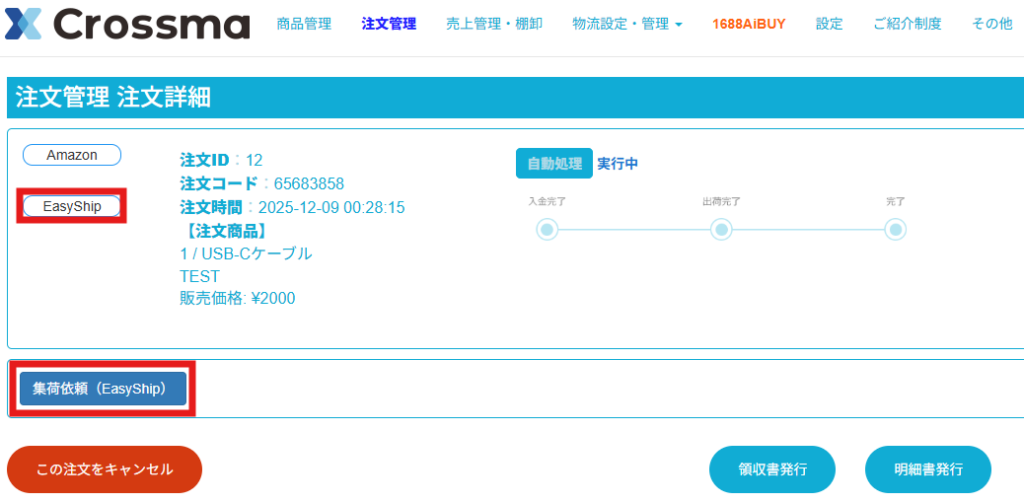Expand the 物流設定・管理 dropdown
The image size is (1024, 503).
pyautogui.click(x=627, y=24)
